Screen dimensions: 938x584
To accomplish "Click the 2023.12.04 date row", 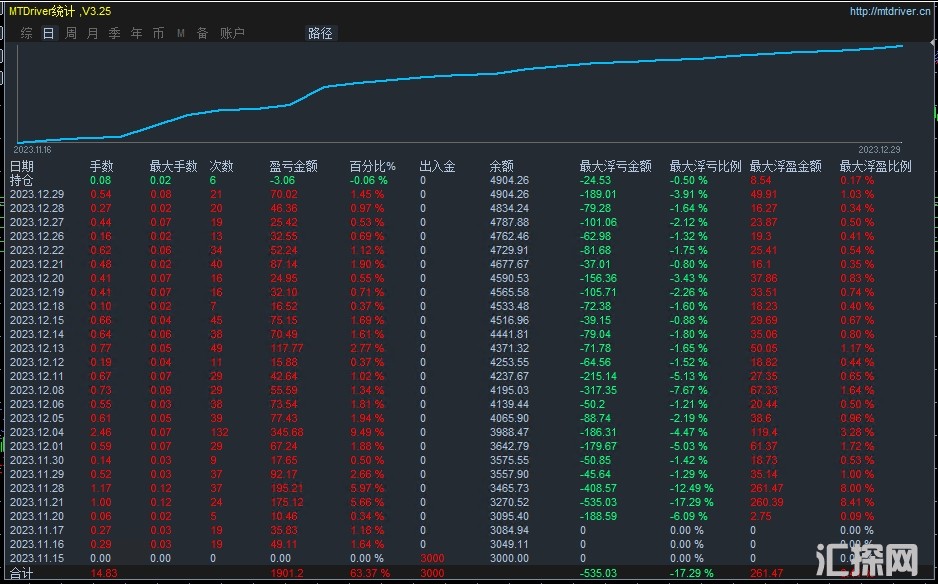I will pos(37,431).
